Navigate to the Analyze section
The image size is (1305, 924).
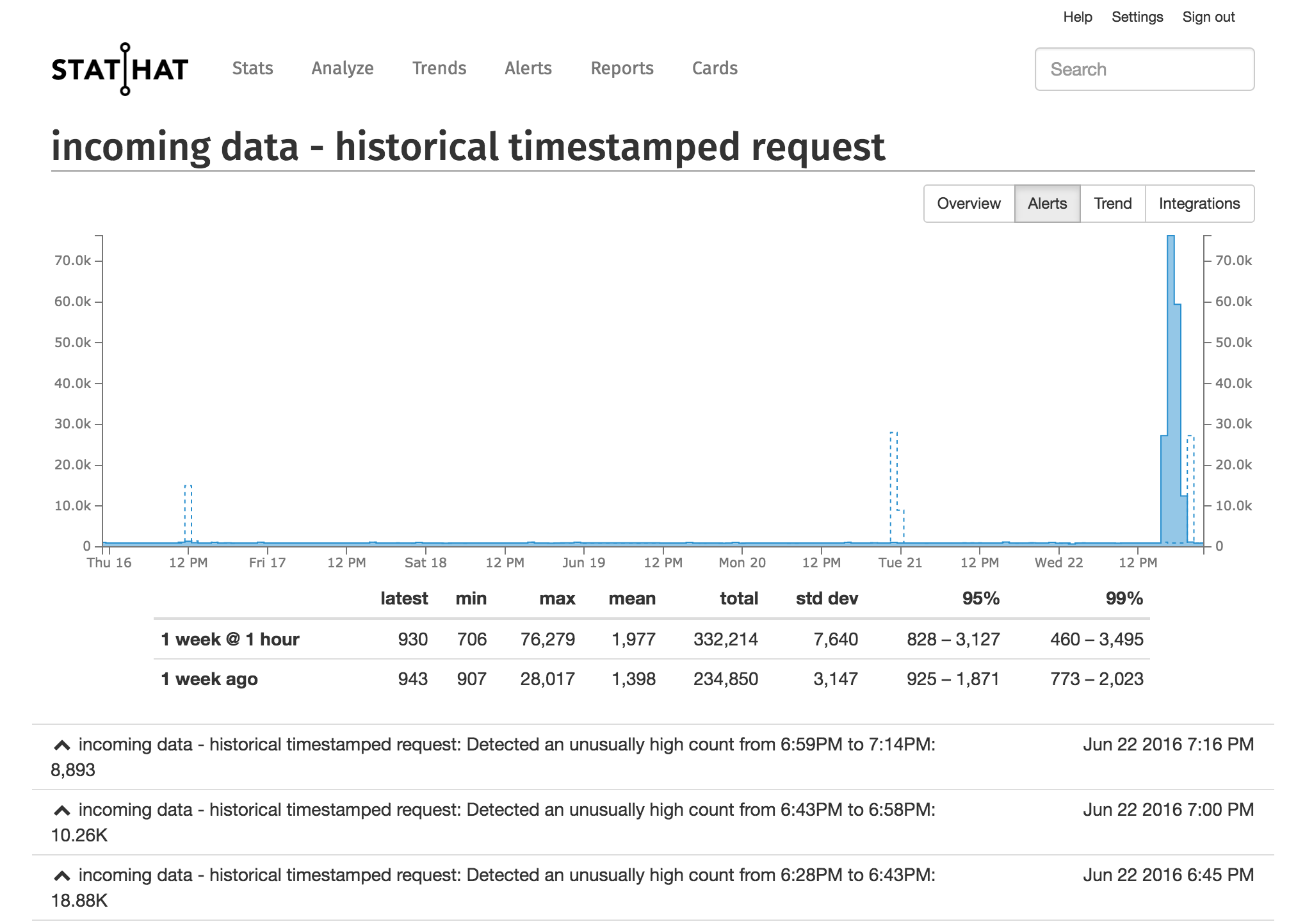(x=343, y=69)
